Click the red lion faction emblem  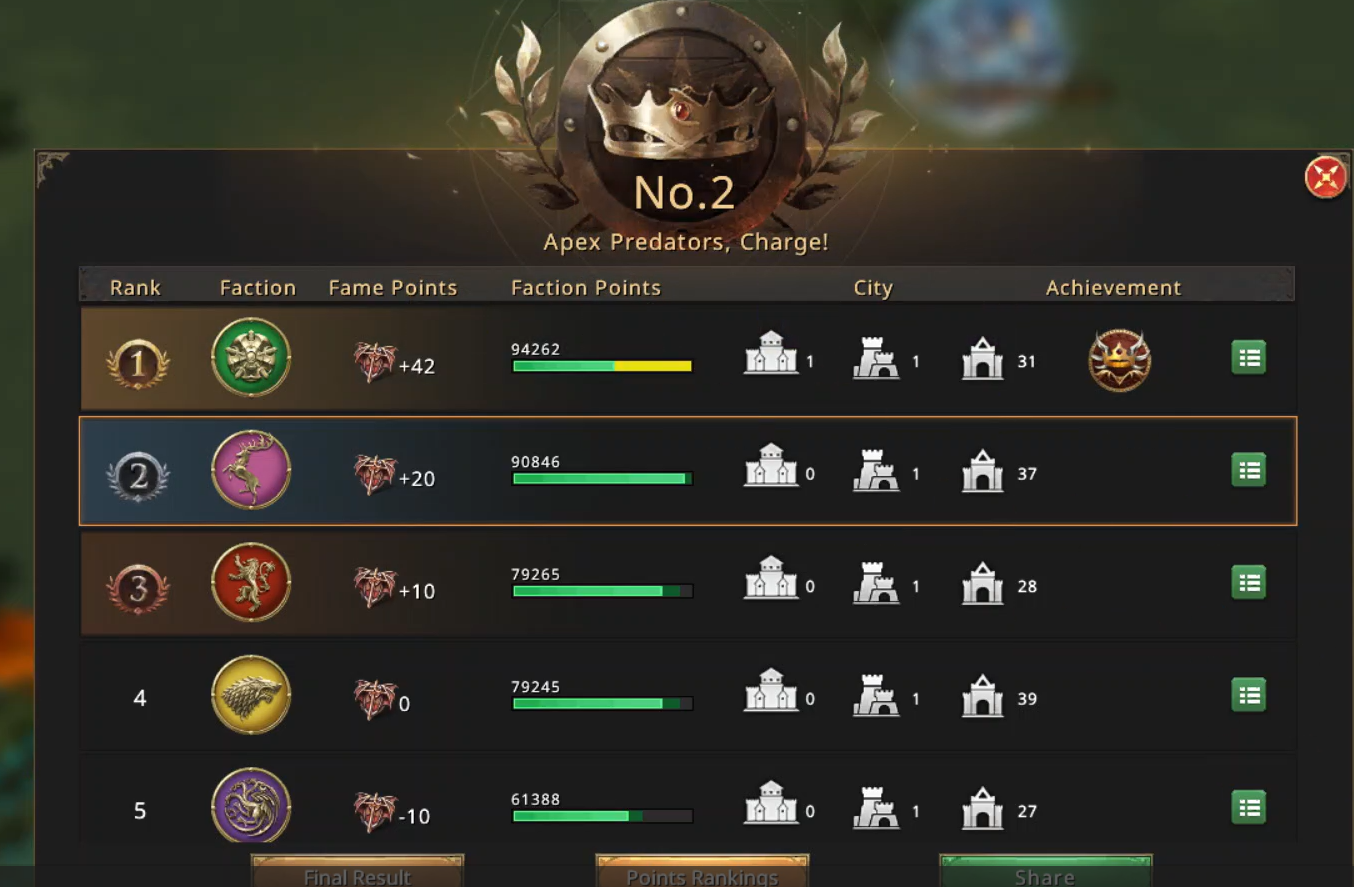pos(251,583)
